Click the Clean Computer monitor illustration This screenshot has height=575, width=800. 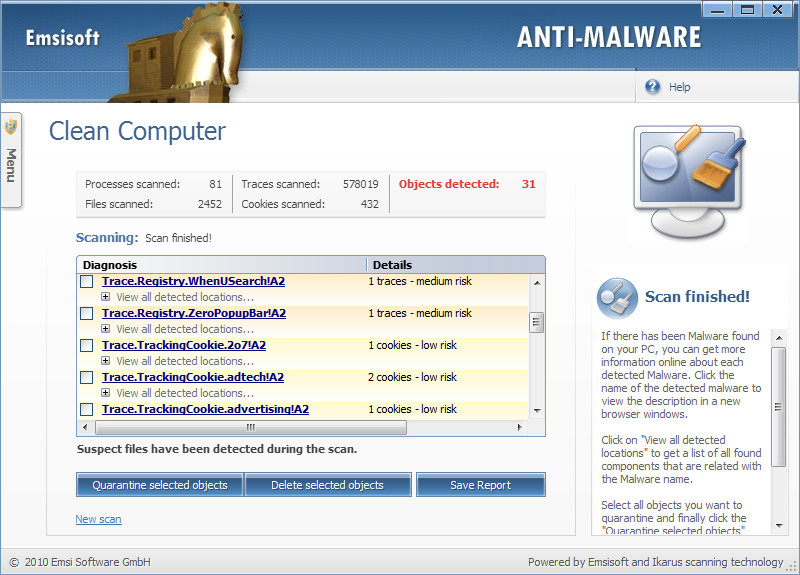point(689,181)
